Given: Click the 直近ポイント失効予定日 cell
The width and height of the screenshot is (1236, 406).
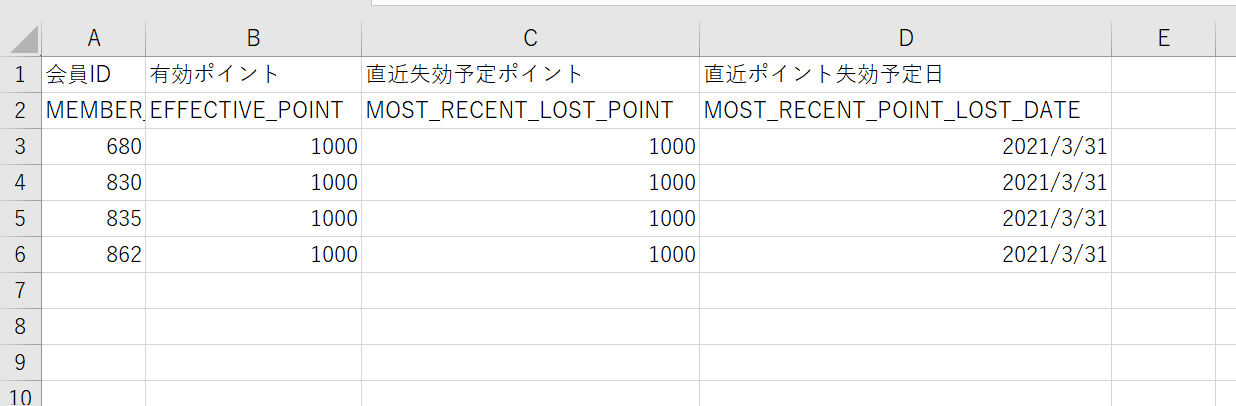Looking at the screenshot, I should point(905,74).
